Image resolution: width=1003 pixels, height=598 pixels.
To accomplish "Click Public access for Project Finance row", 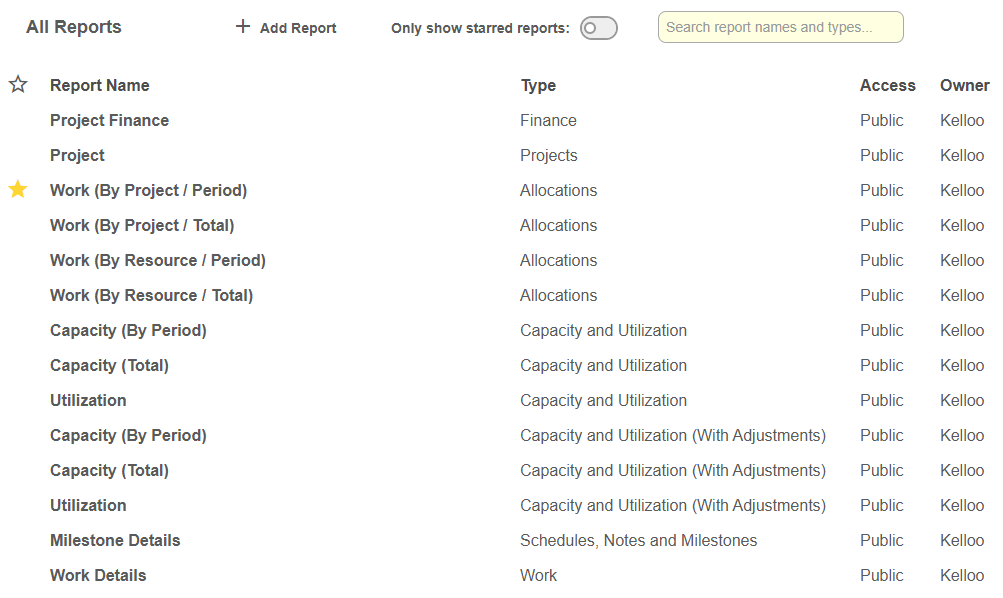I will pos(881,120).
